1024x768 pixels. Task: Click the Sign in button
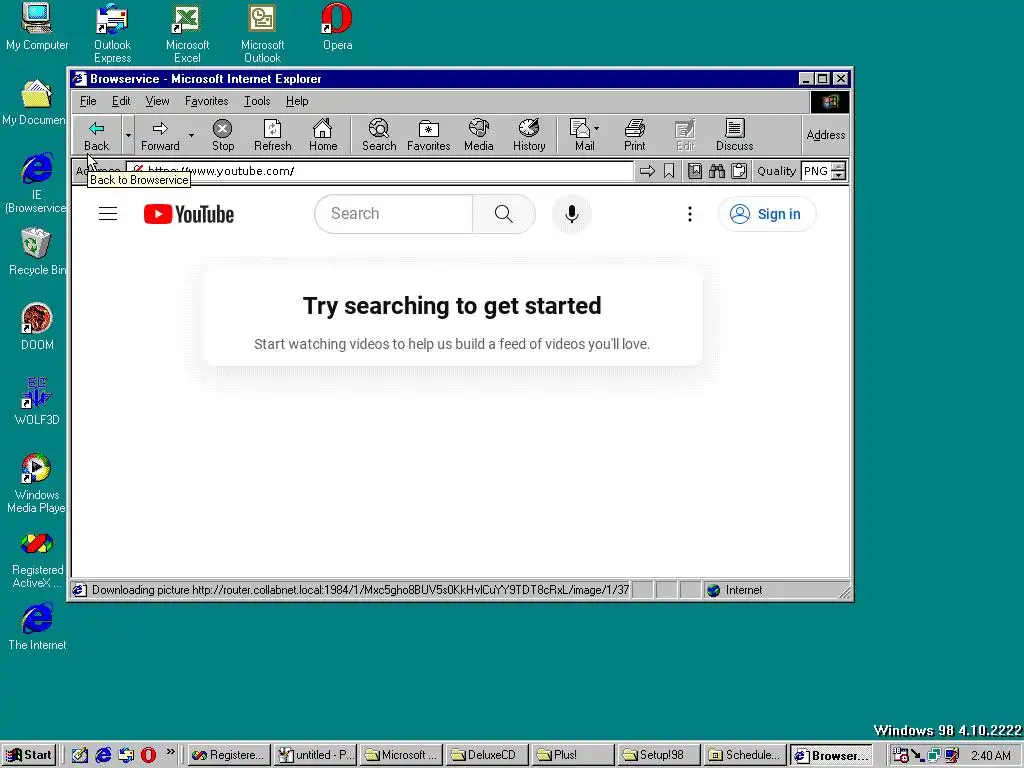[766, 214]
